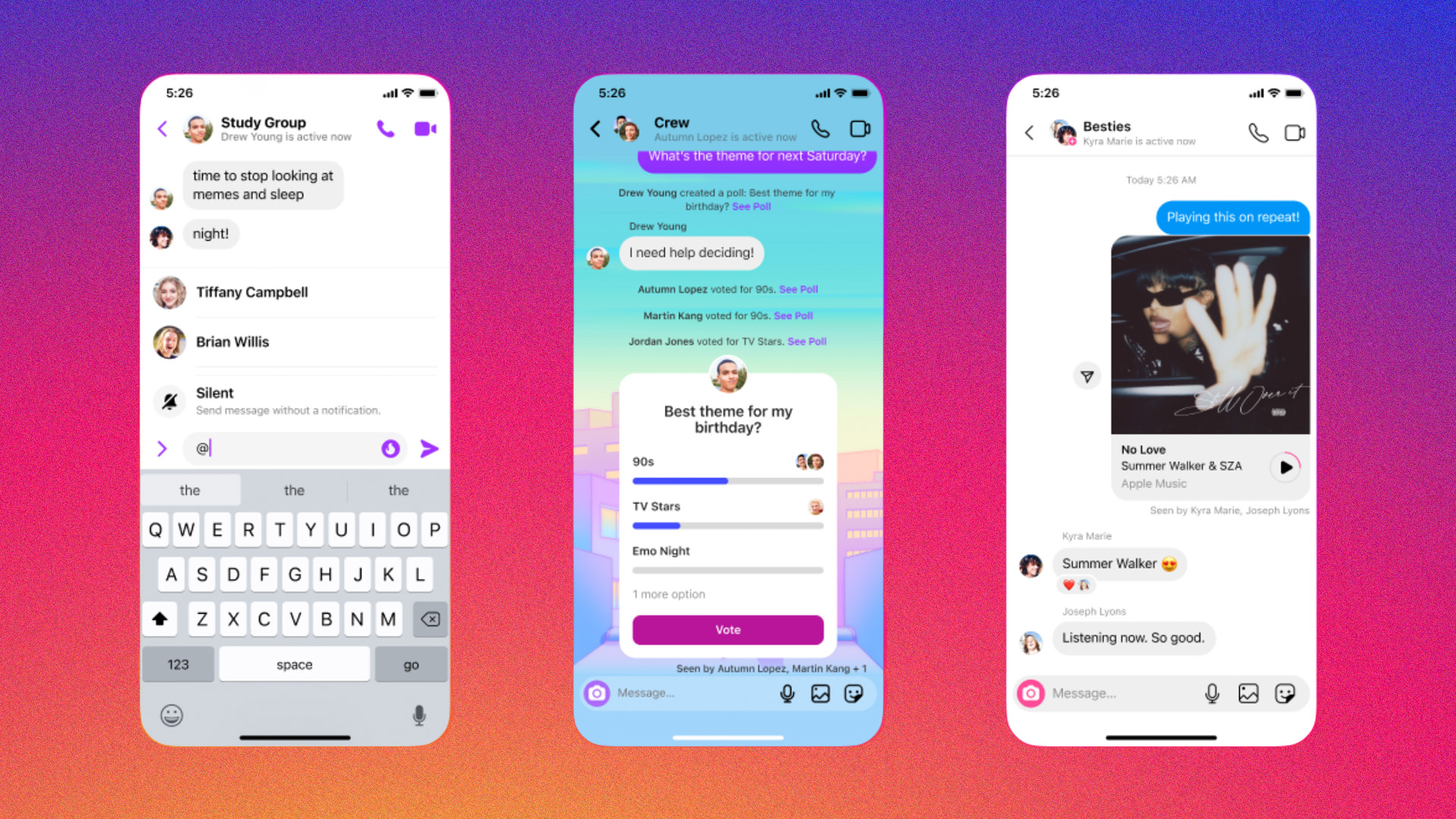Click the See Poll link from Martin Kang vote
Screen dimensions: 1456x819
(793, 315)
